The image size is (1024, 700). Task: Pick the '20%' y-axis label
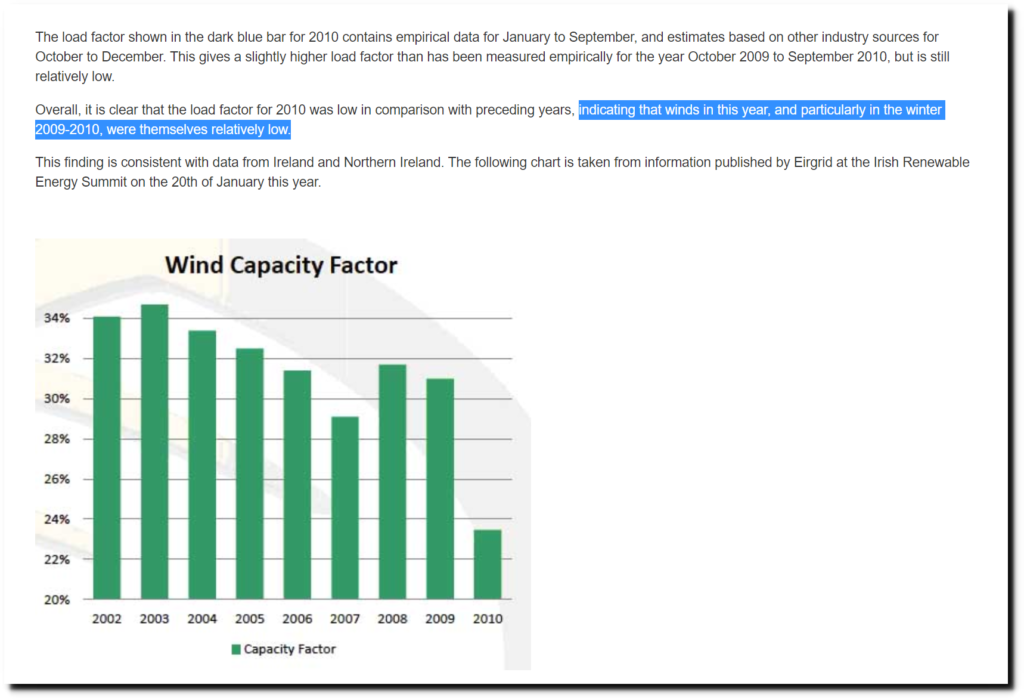(57, 600)
